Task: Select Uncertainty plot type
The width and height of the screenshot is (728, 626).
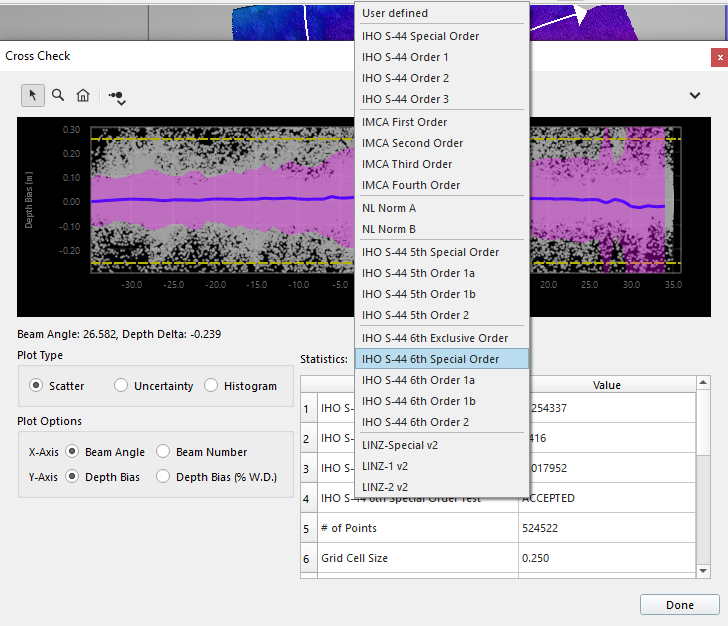Action: pos(121,386)
